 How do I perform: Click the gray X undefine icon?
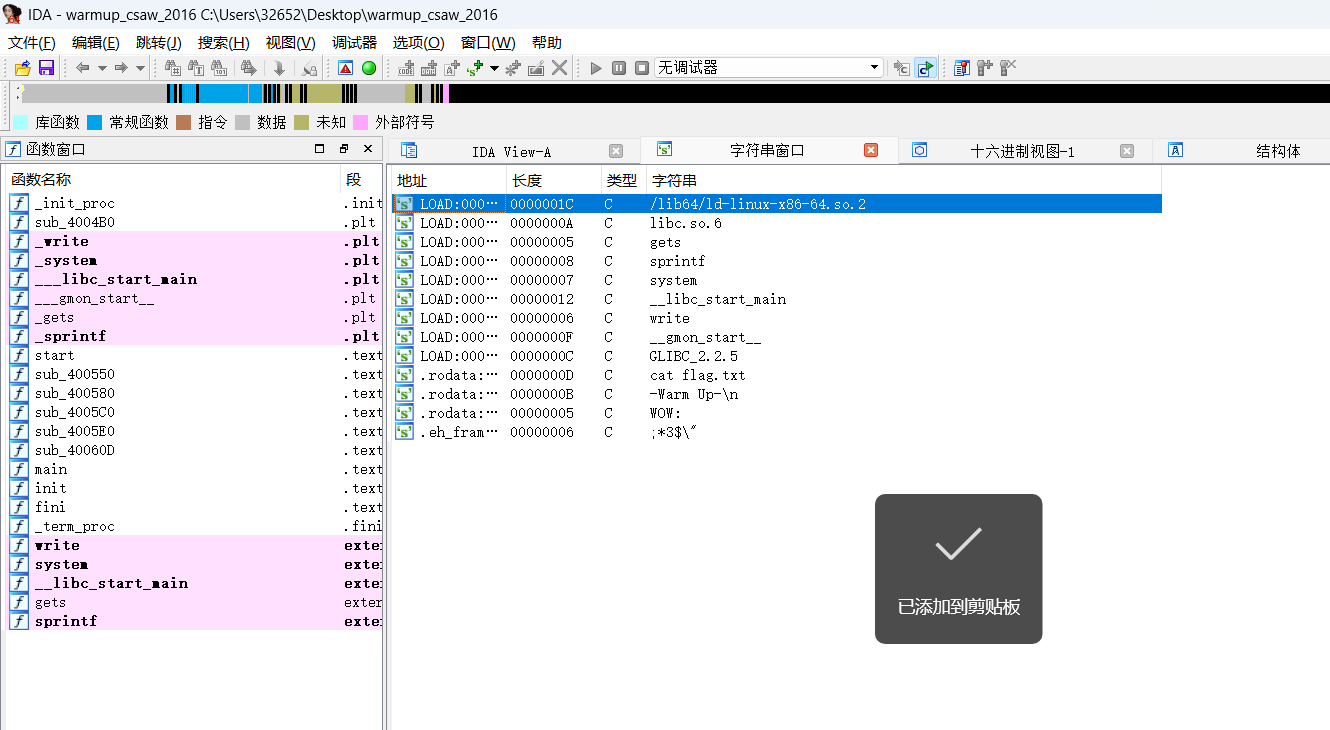click(x=560, y=68)
